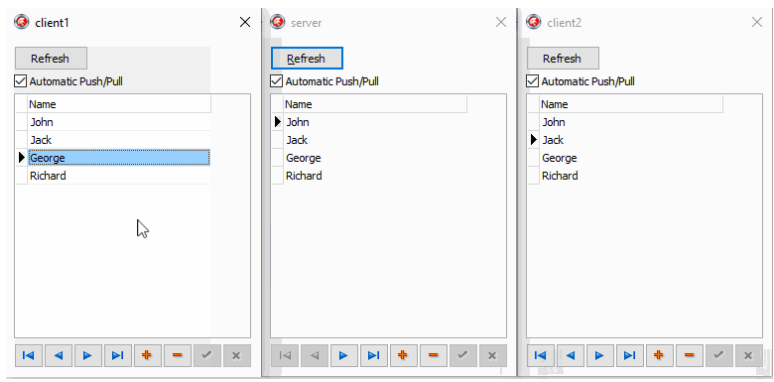774x382 pixels.
Task: Click the cancel edit icon in server navigator
Action: (493, 355)
